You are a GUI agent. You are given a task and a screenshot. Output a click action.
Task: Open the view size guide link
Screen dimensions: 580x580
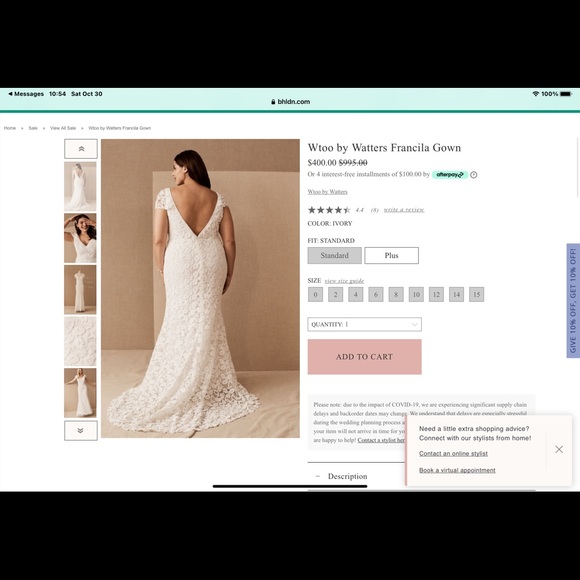344,281
